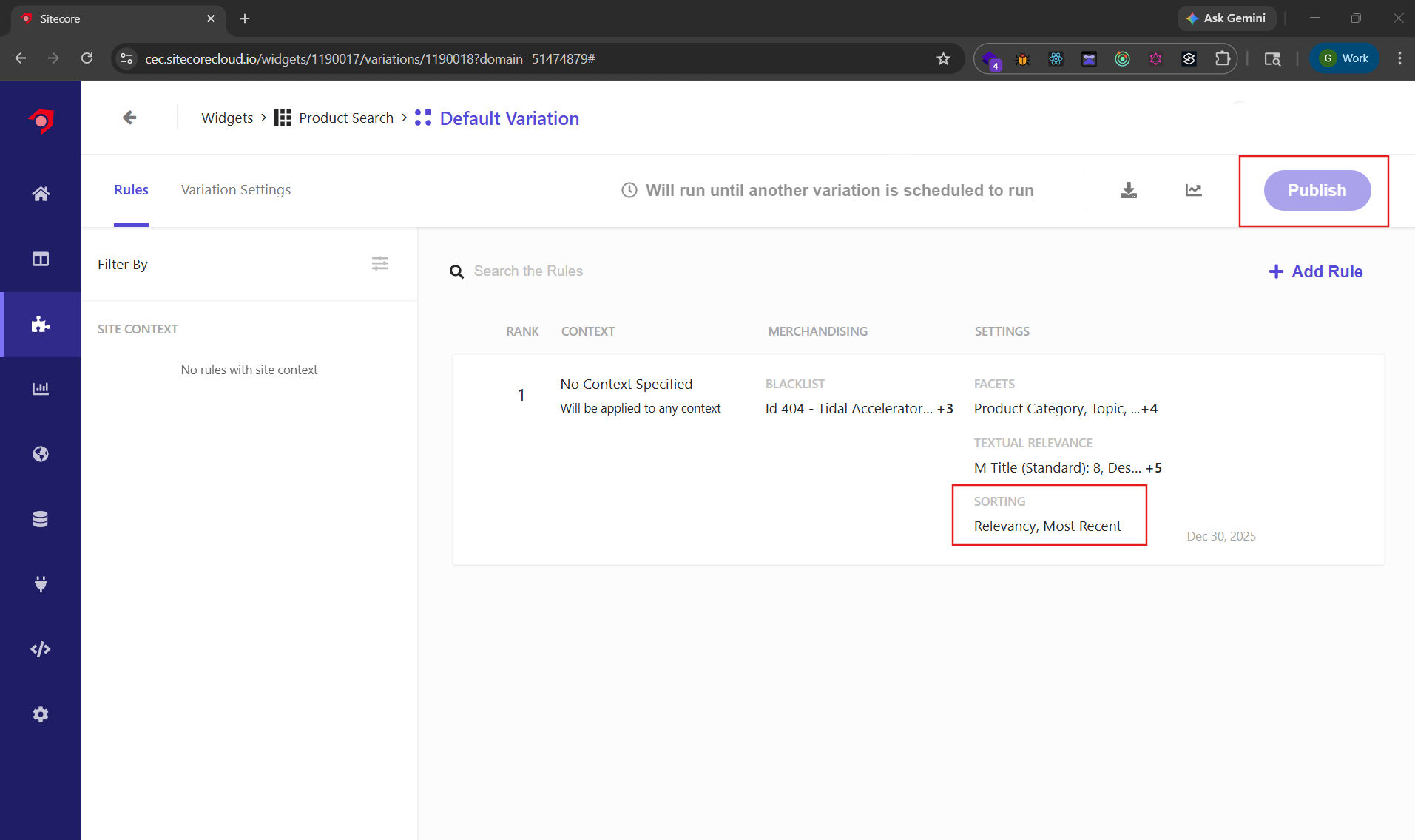Click the Add Rule link
1415x840 pixels.
point(1316,271)
